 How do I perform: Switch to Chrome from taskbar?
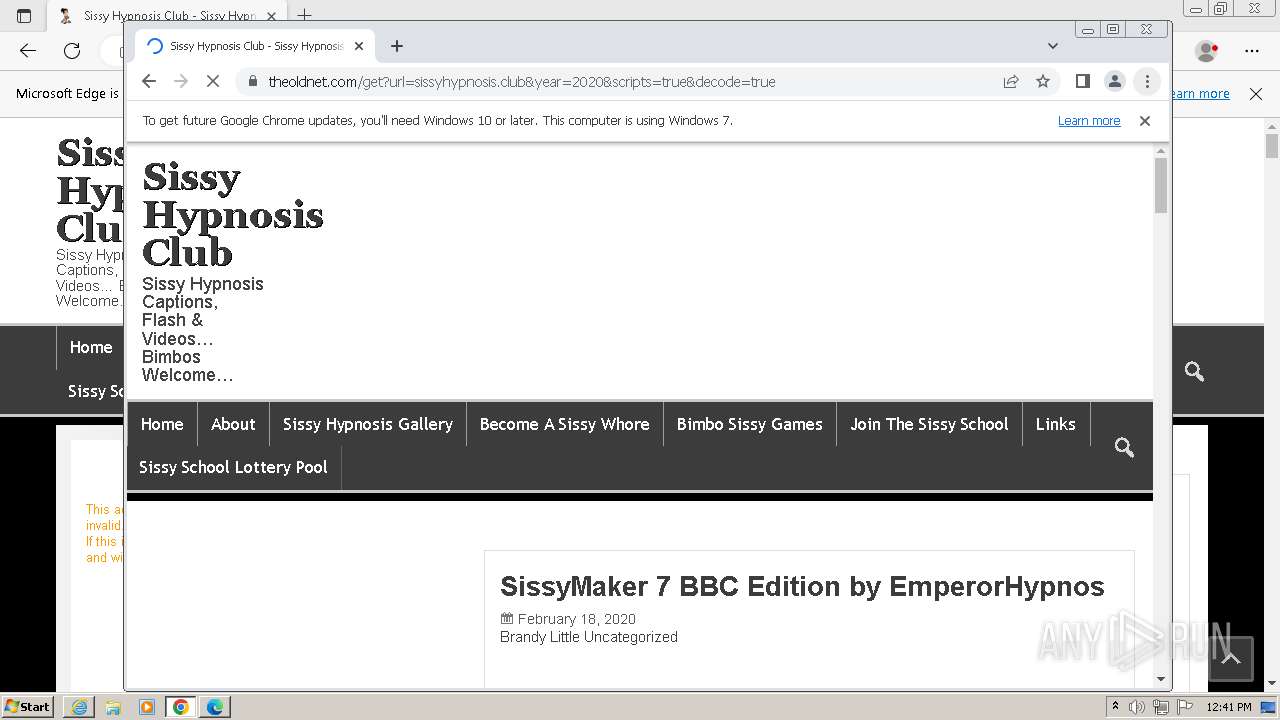tap(181, 707)
